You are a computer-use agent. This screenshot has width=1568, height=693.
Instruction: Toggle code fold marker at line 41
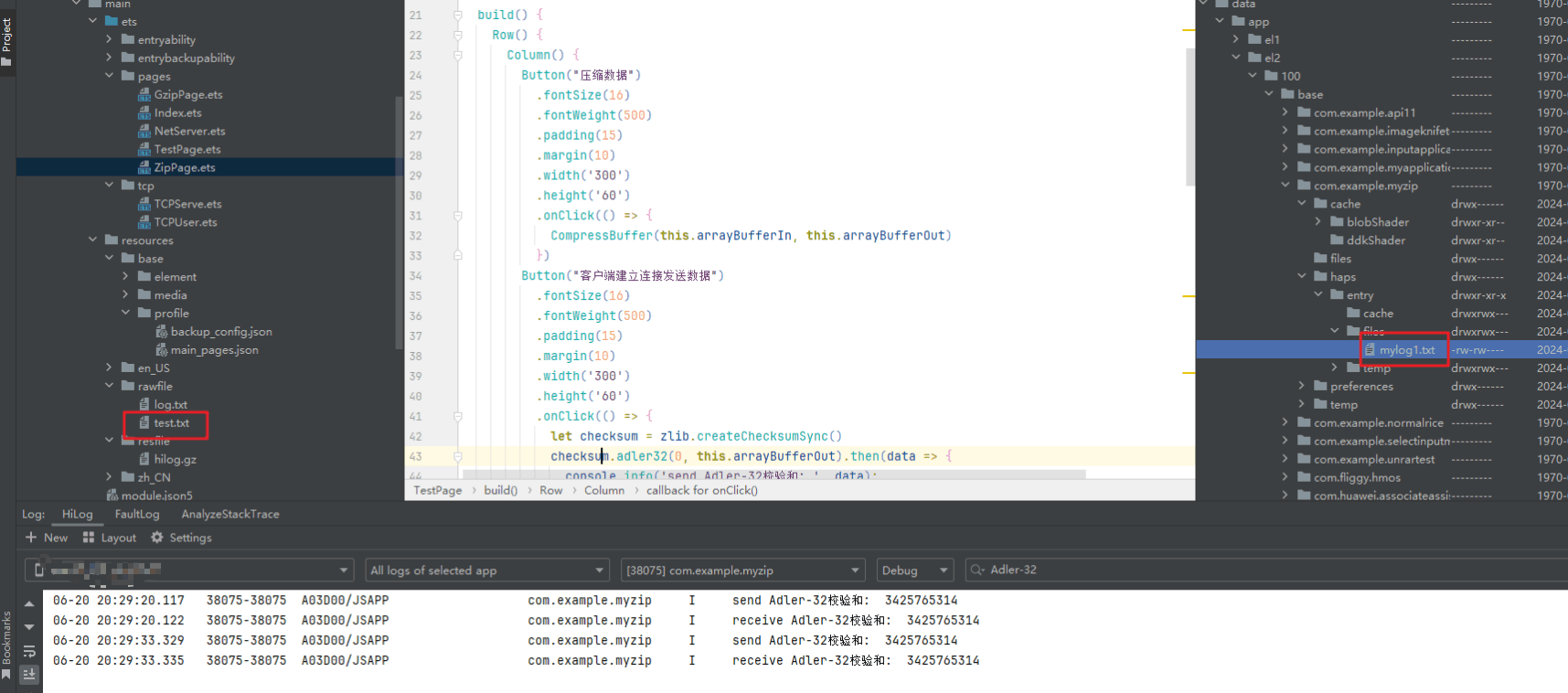pos(458,416)
